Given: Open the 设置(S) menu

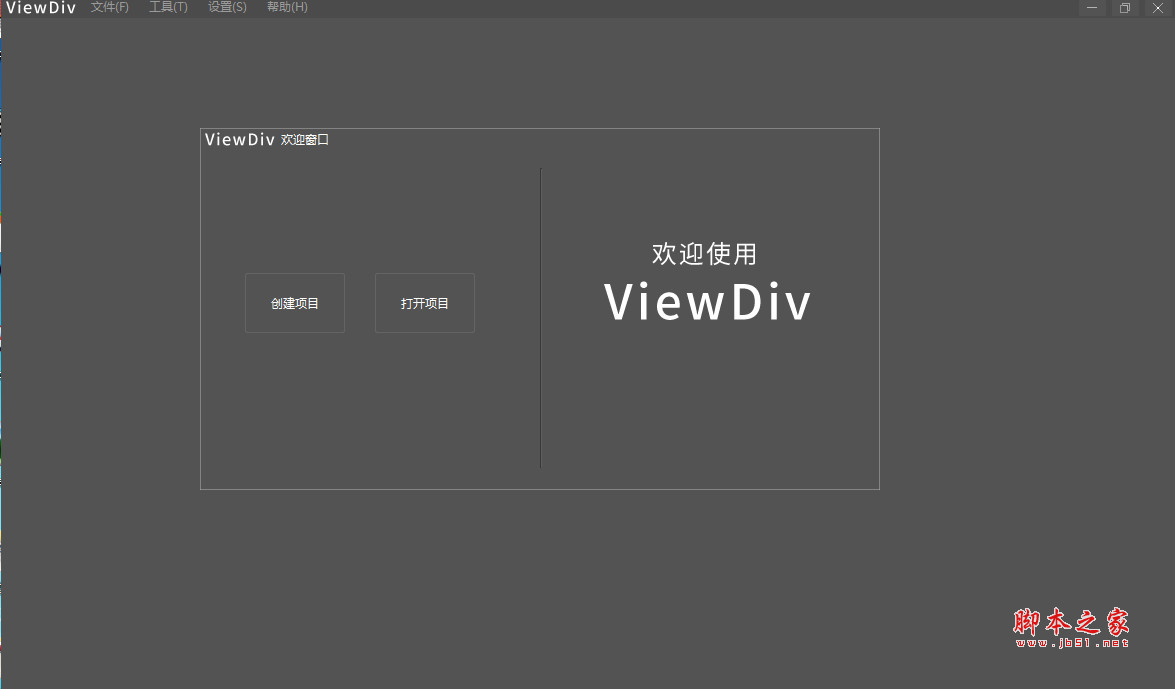Looking at the screenshot, I should click(227, 7).
